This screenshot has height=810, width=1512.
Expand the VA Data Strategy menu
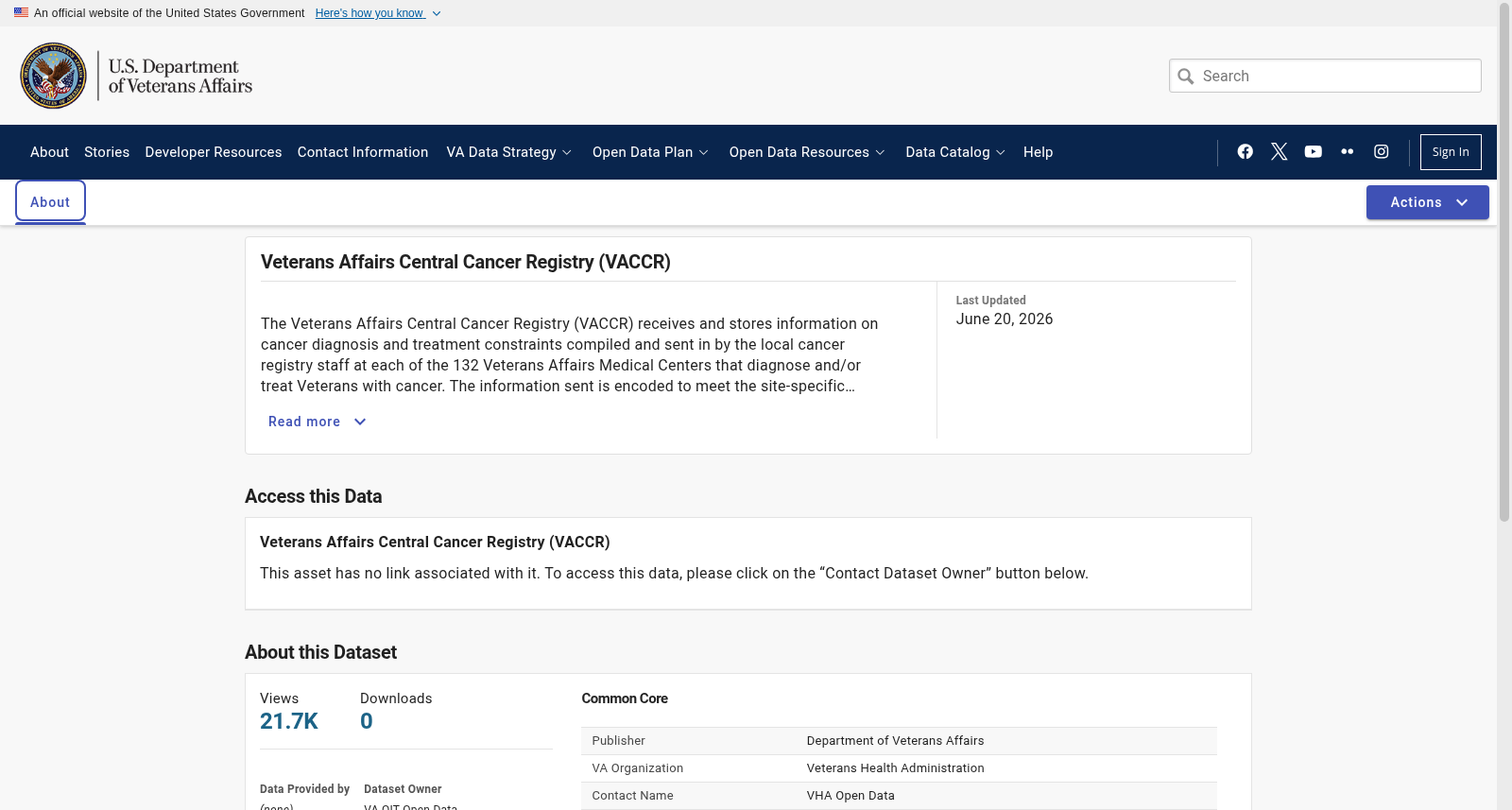509,152
